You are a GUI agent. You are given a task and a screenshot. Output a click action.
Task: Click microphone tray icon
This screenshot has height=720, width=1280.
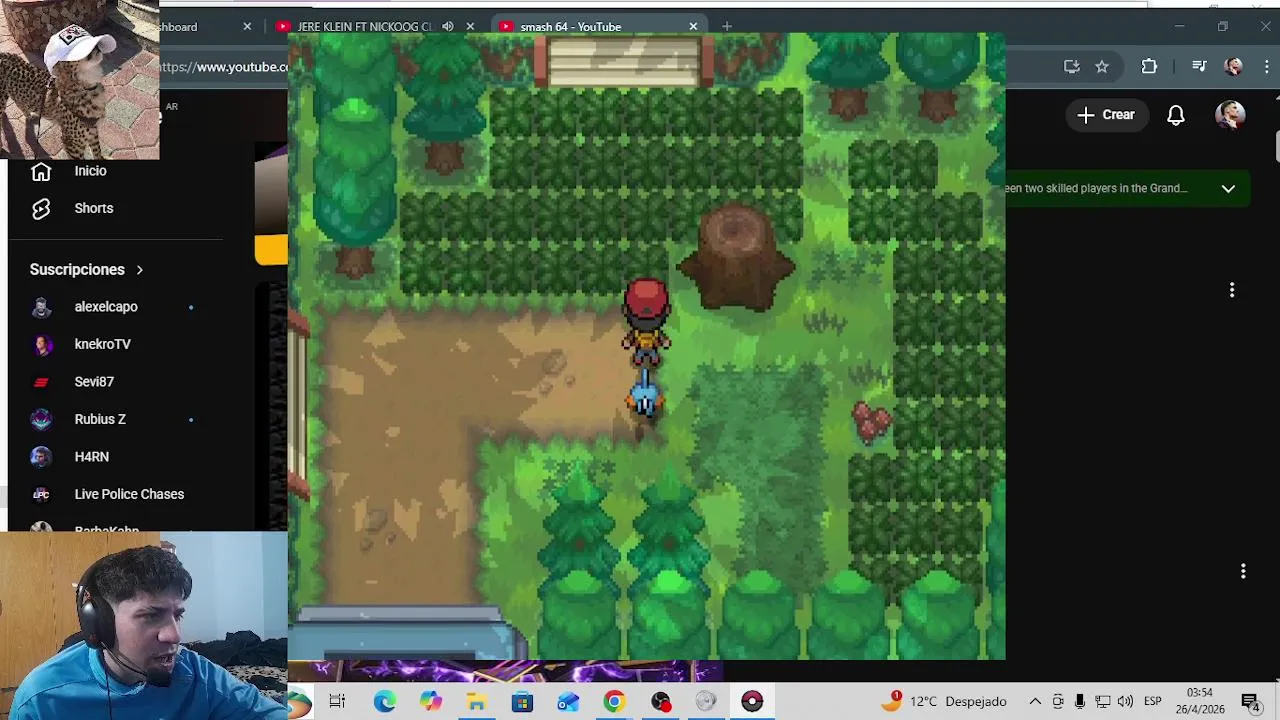1080,702
